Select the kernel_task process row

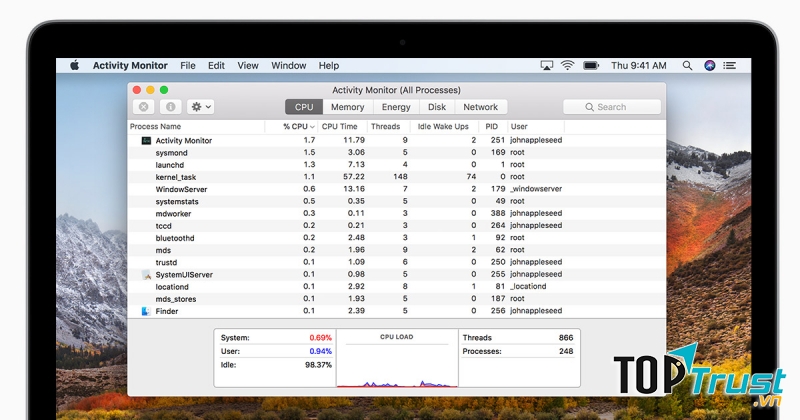(x=396, y=177)
